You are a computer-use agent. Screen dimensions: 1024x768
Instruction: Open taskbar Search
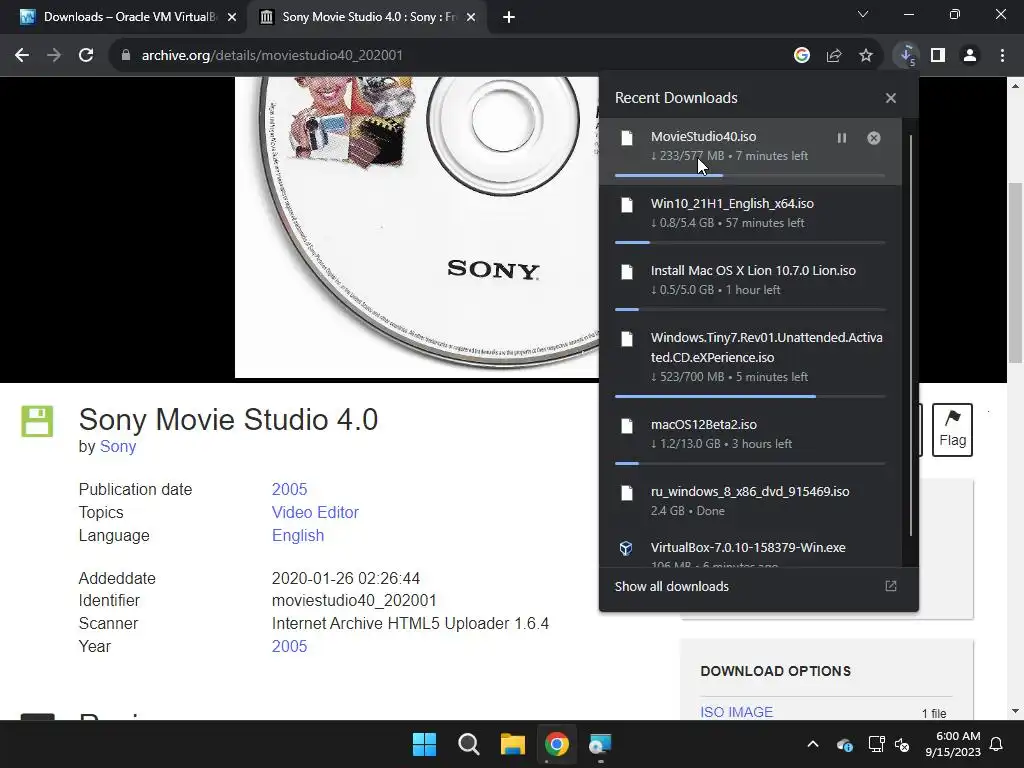[x=468, y=744]
